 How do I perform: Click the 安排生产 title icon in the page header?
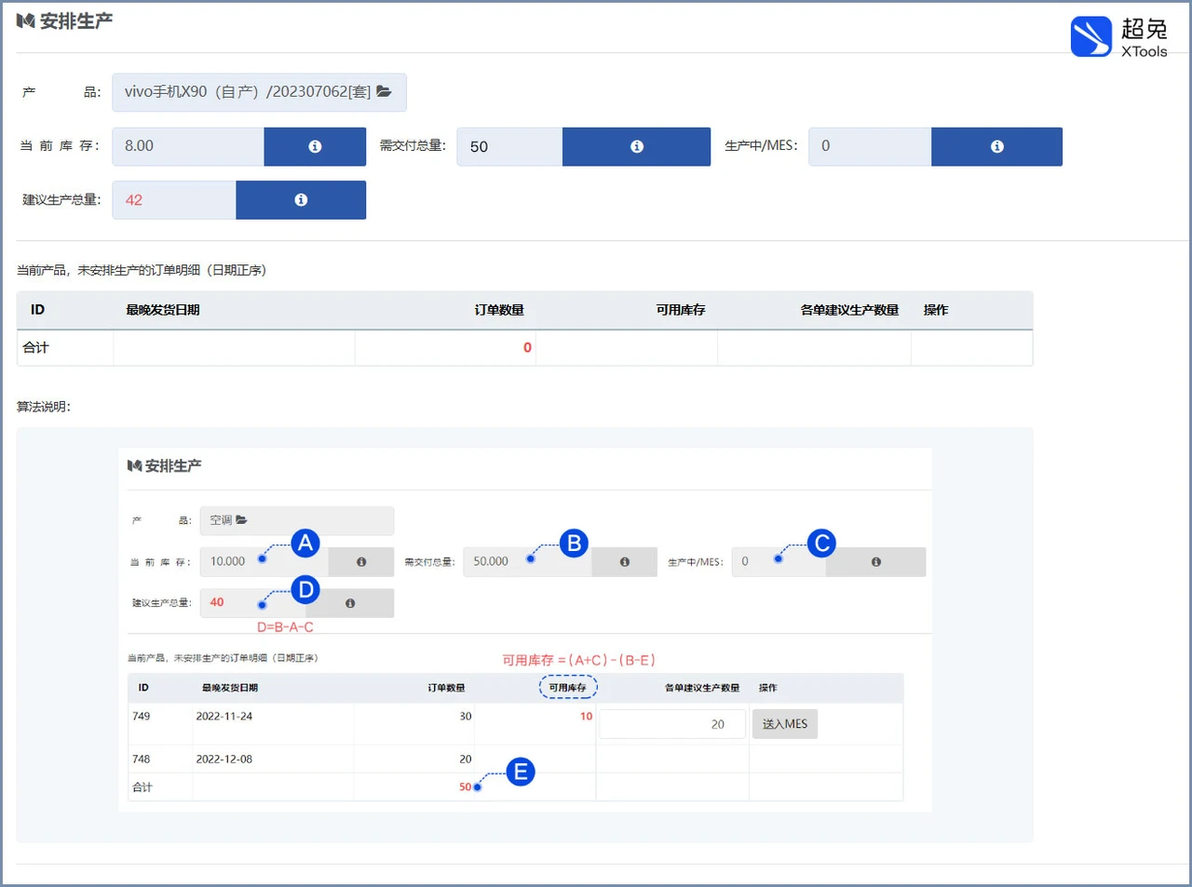[26, 21]
